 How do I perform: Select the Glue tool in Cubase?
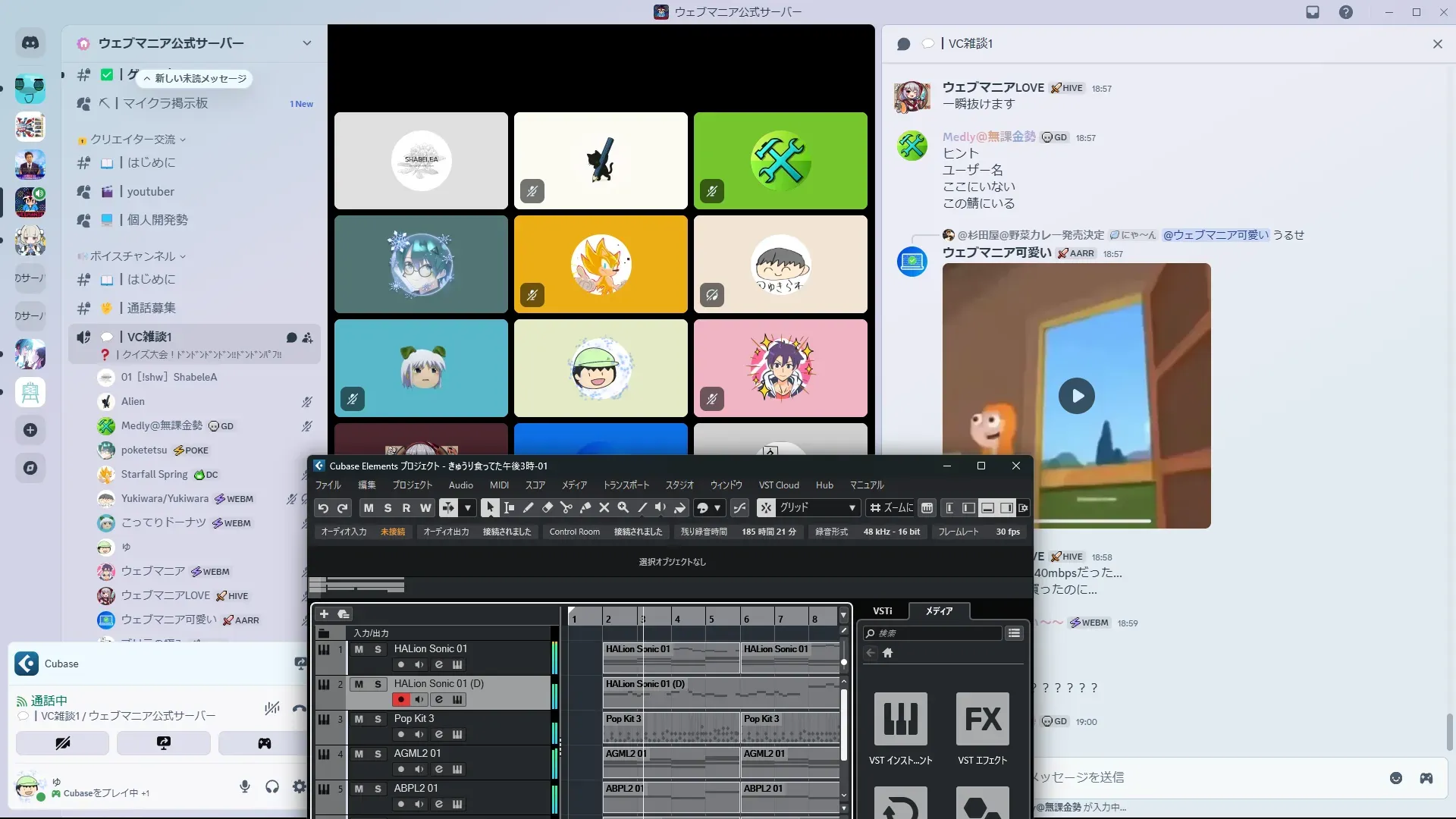585,508
